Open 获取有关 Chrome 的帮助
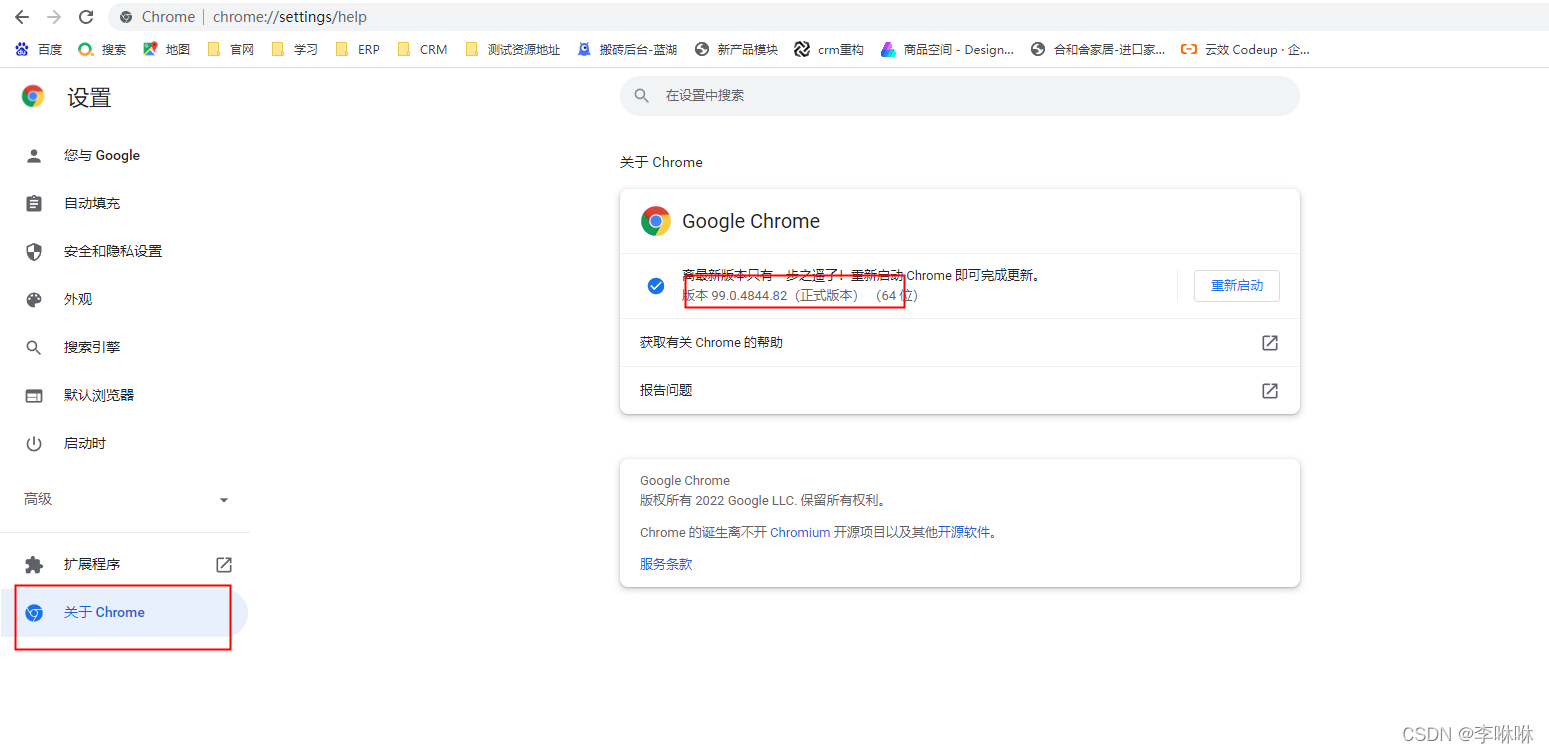 pos(960,343)
